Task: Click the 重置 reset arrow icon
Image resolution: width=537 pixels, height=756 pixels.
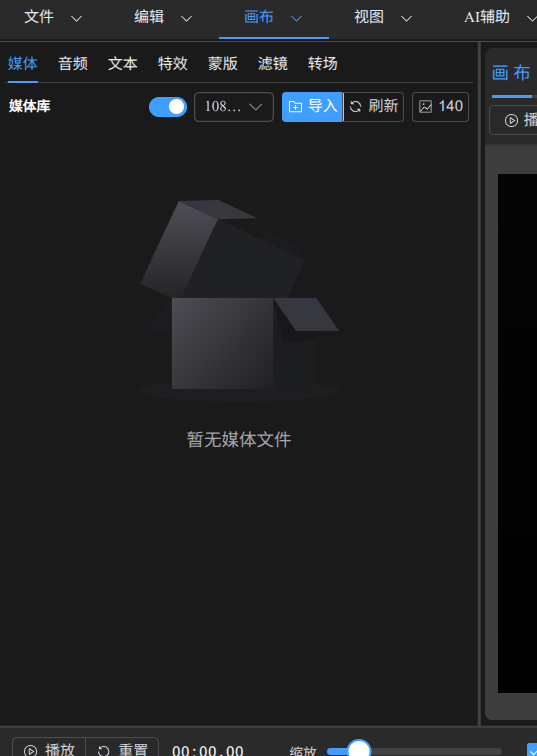Action: pos(104,751)
